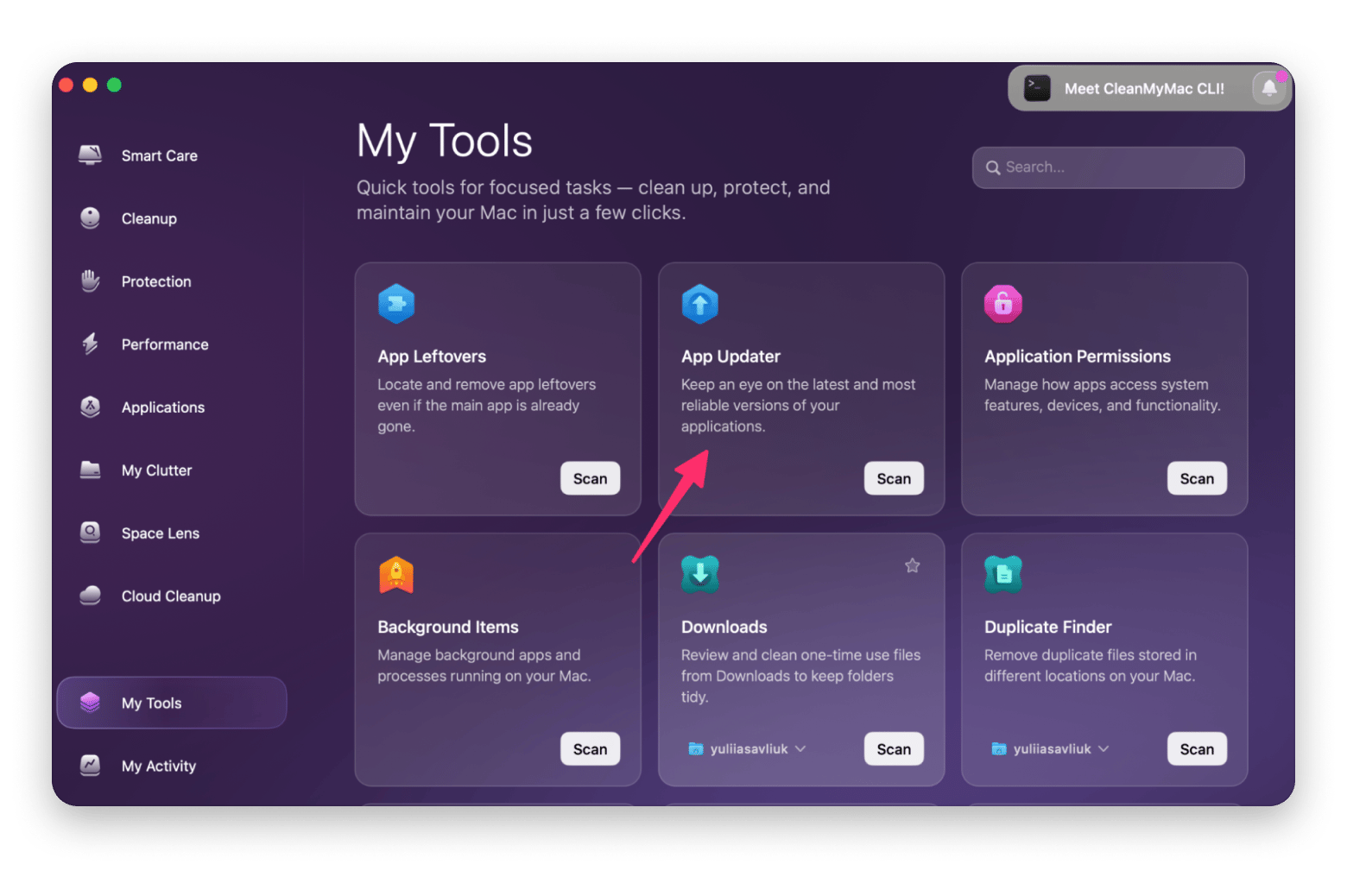Expand the Duplicate Finder folder selector dropdown
This screenshot has height=896, width=1347.
[x=1051, y=749]
